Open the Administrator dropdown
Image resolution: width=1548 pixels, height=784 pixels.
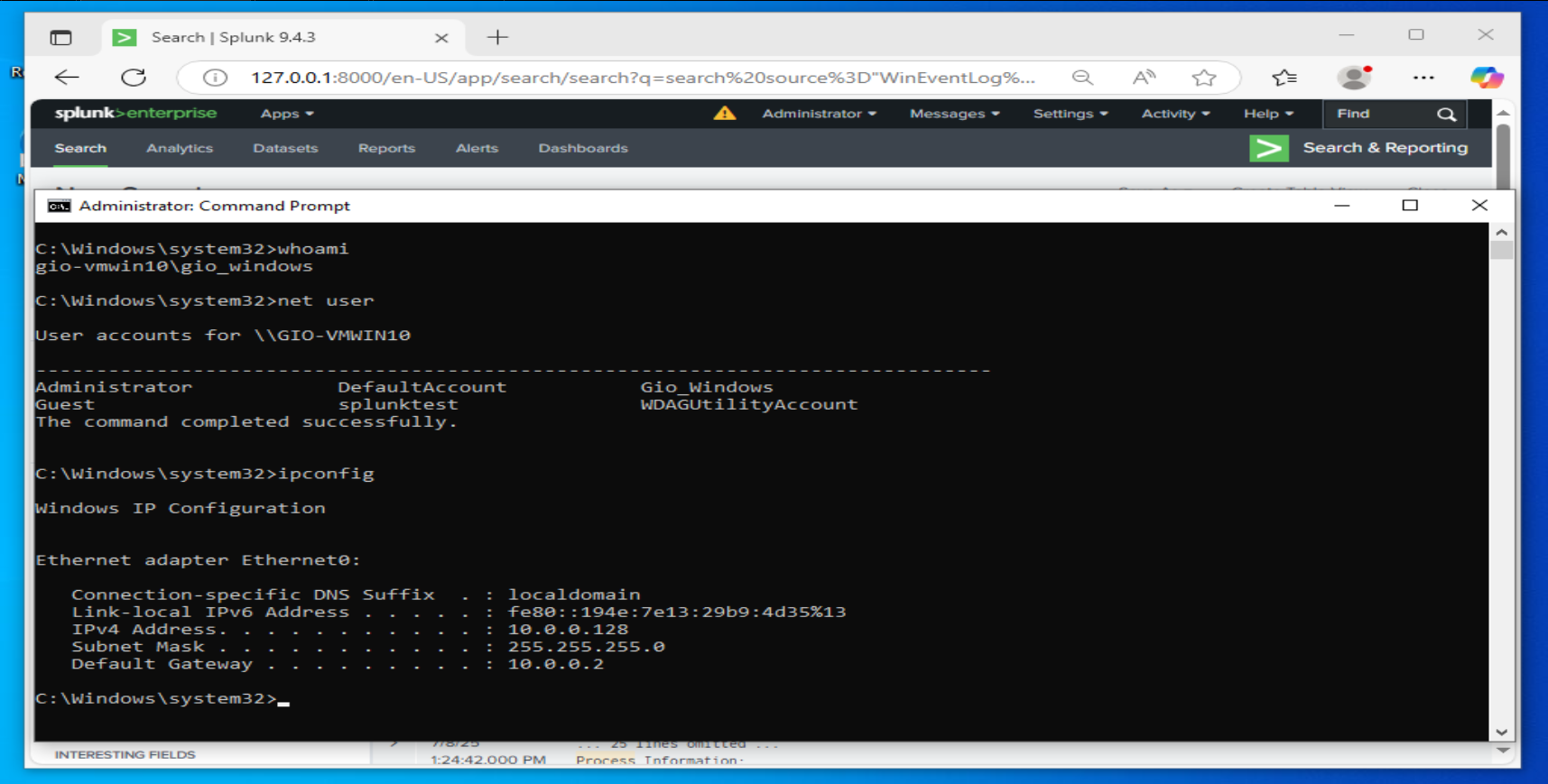pyautogui.click(x=819, y=114)
